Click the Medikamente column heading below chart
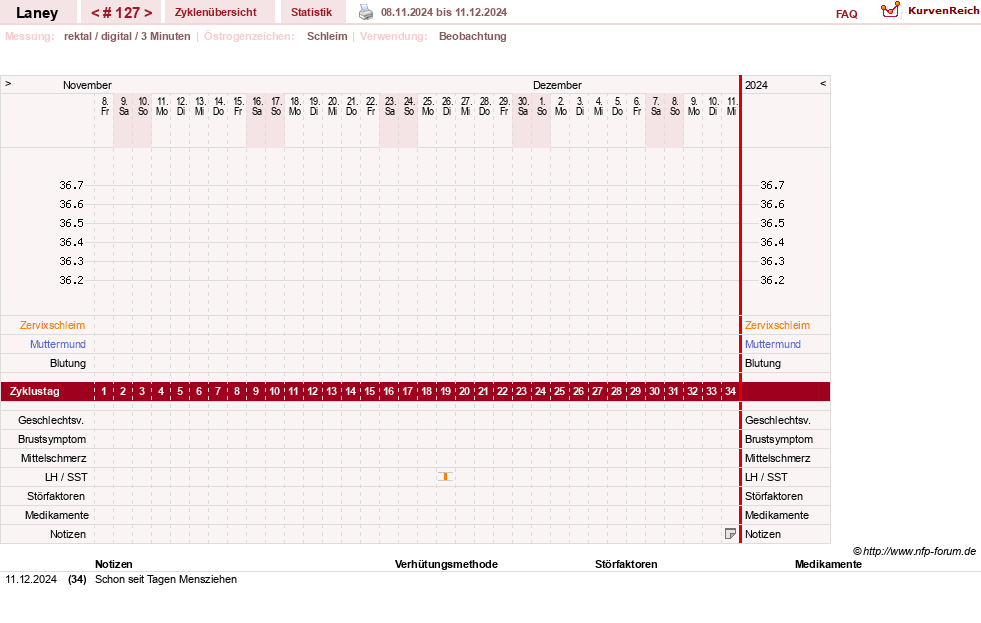 (828, 564)
